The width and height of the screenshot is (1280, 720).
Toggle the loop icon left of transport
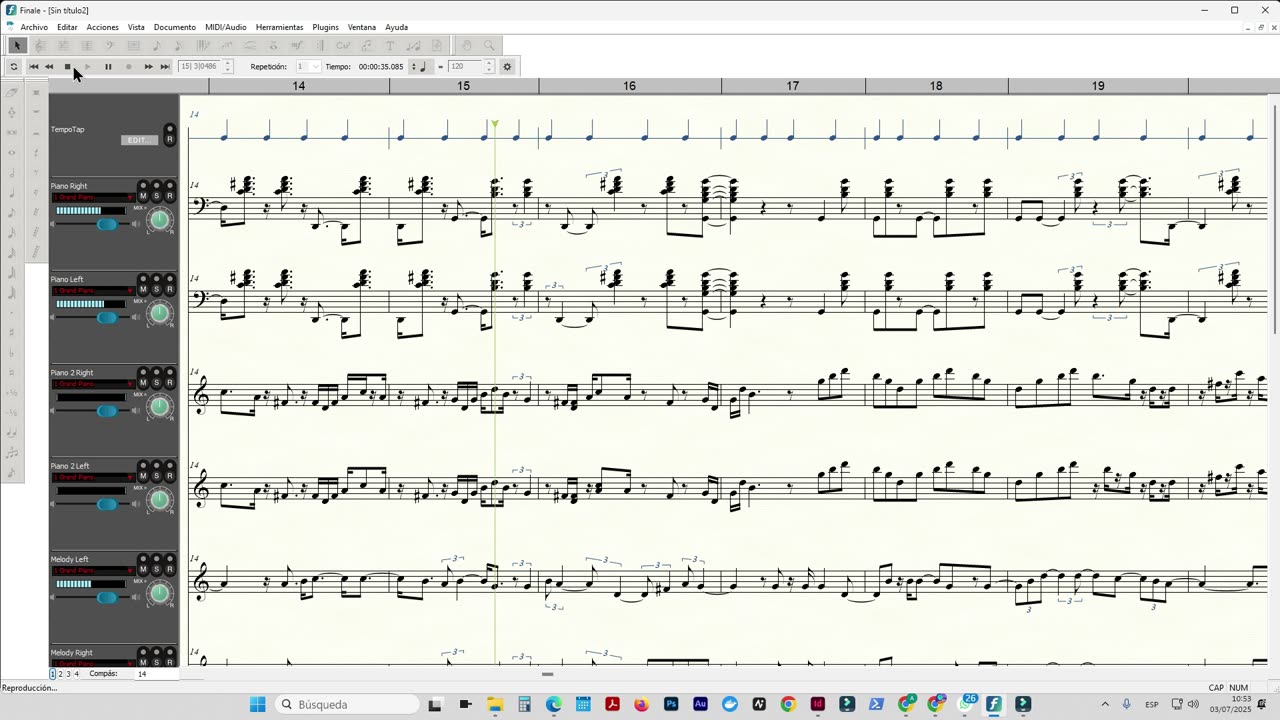tap(14, 67)
